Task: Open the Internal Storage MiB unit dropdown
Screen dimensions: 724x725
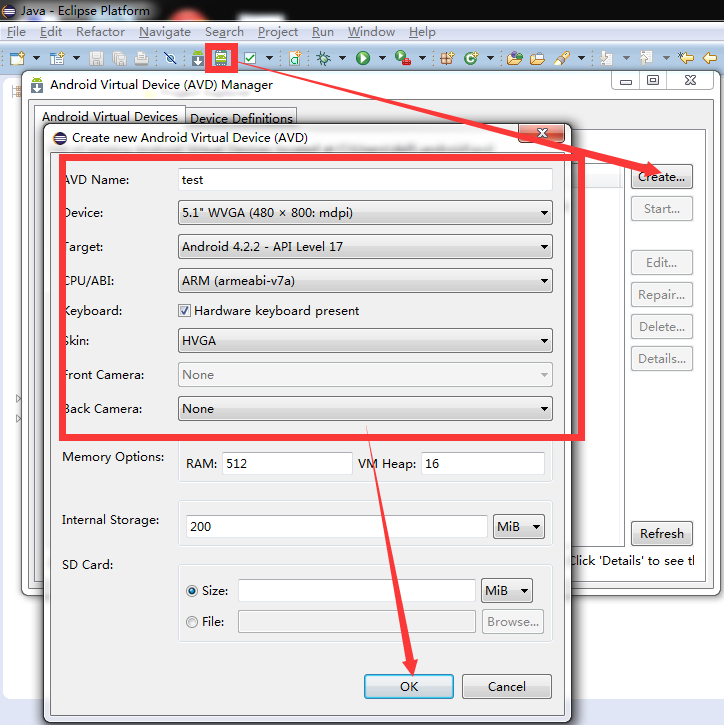Action: pos(519,527)
